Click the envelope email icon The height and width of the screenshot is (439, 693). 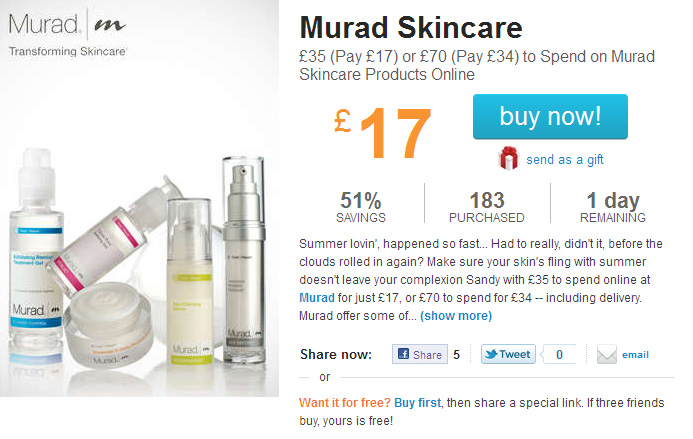607,355
